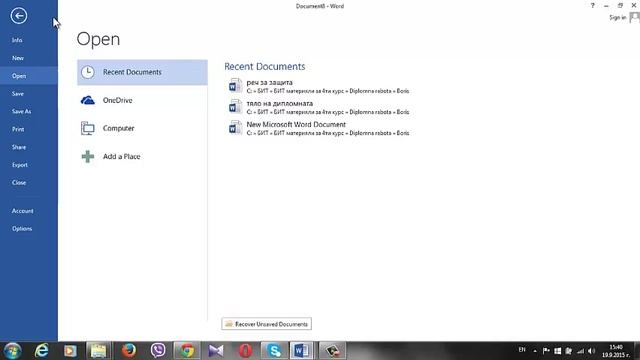Select Close in the backstage menu
The image size is (640, 360).
[x=19, y=182]
